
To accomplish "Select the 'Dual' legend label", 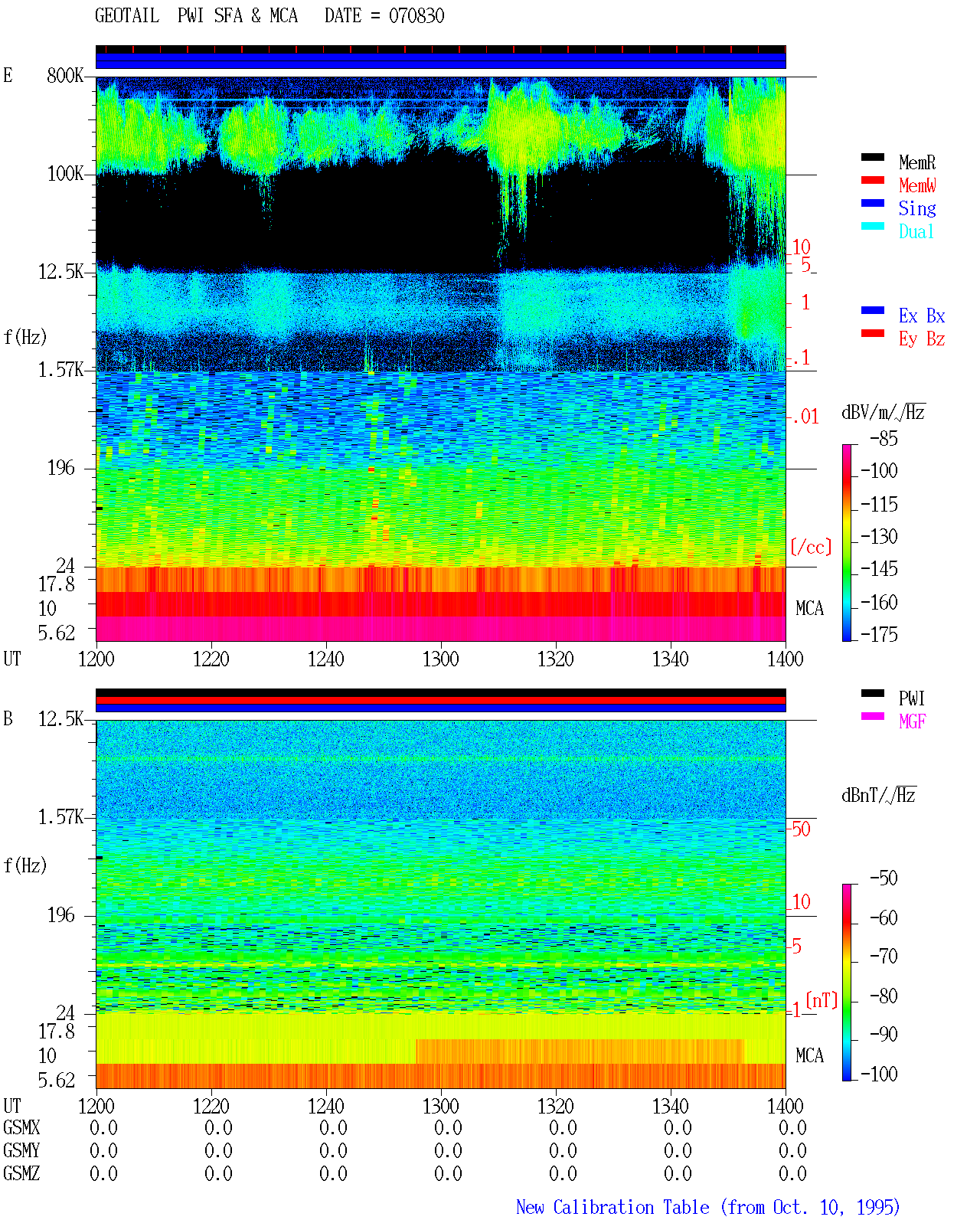I will [x=917, y=231].
